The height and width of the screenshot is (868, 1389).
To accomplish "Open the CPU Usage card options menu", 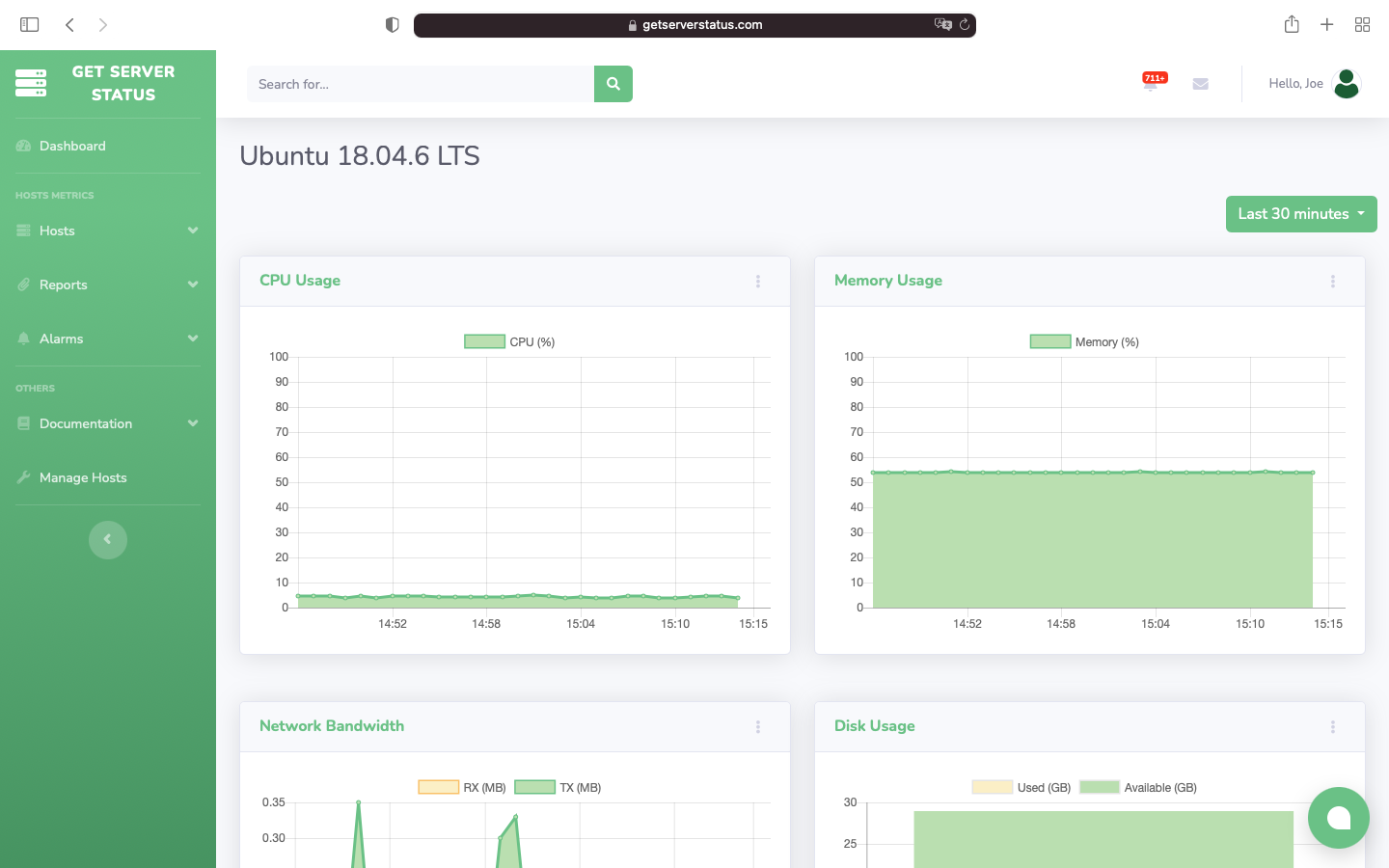I will (758, 282).
